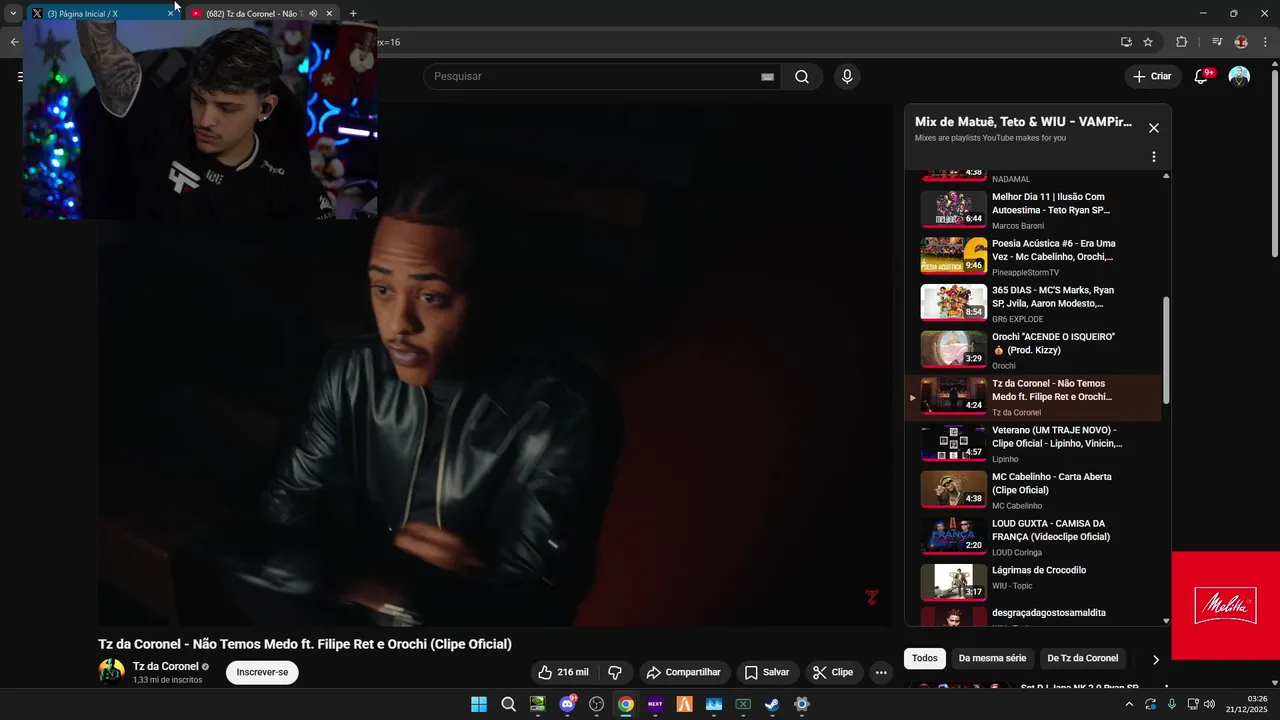Click the scroll-up arrow of the playlist
This screenshot has width=1280, height=720.
coord(1166,176)
